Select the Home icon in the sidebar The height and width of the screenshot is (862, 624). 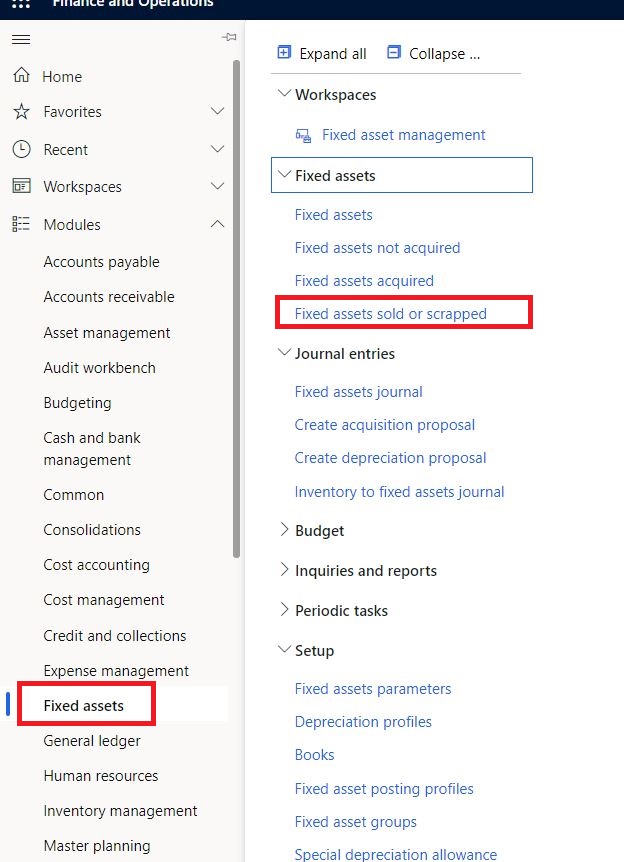pos(20,76)
